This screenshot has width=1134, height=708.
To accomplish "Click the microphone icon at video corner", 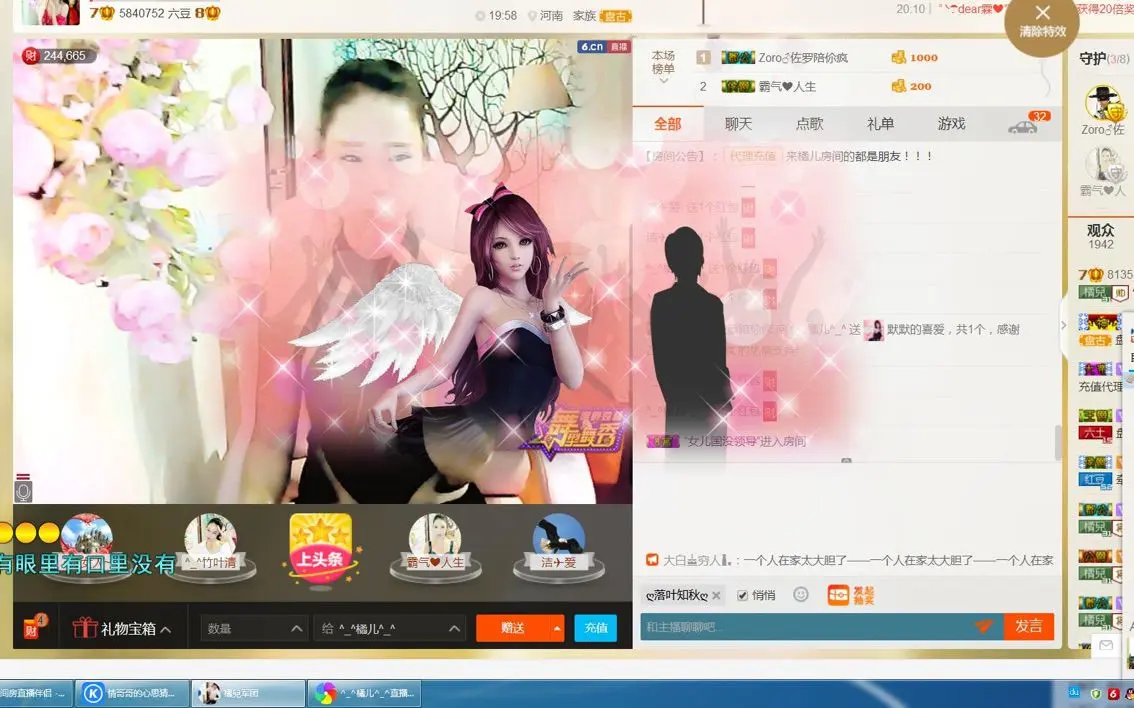I will (x=23, y=490).
